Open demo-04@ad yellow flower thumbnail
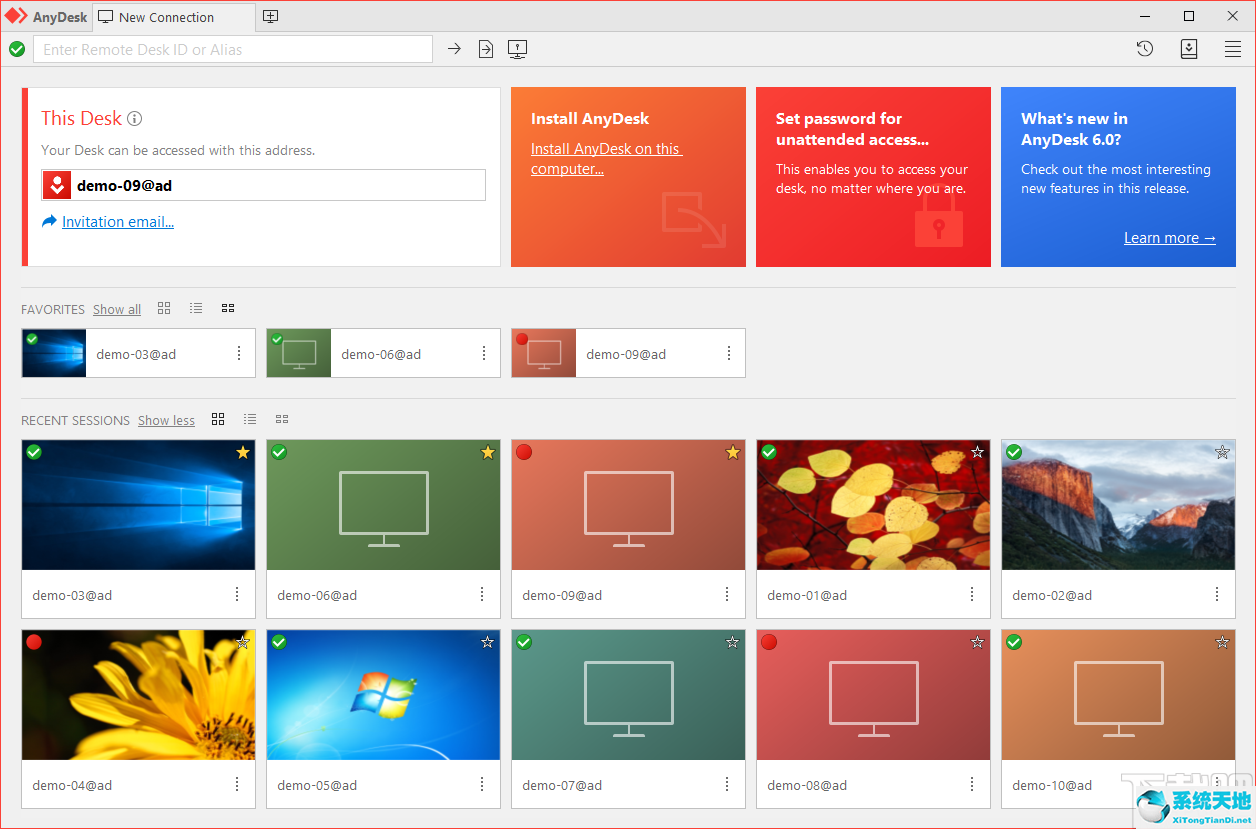1256x829 pixels. 138,695
